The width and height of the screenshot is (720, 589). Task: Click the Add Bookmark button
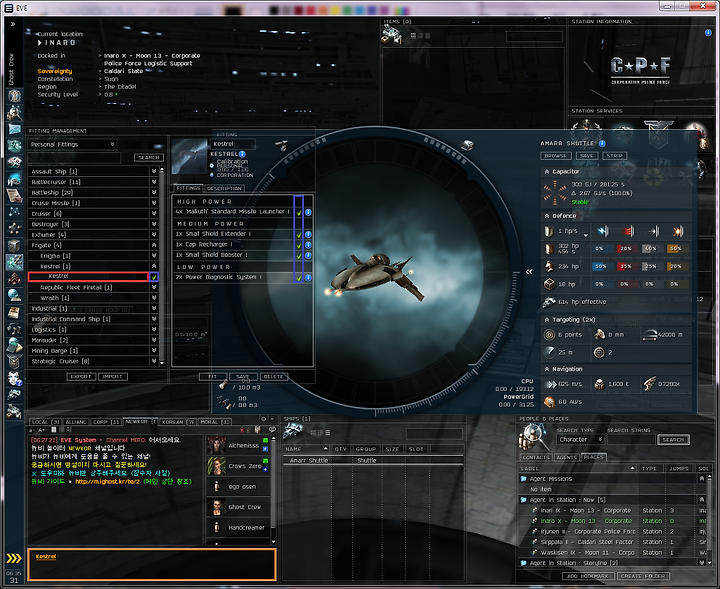tap(587, 576)
